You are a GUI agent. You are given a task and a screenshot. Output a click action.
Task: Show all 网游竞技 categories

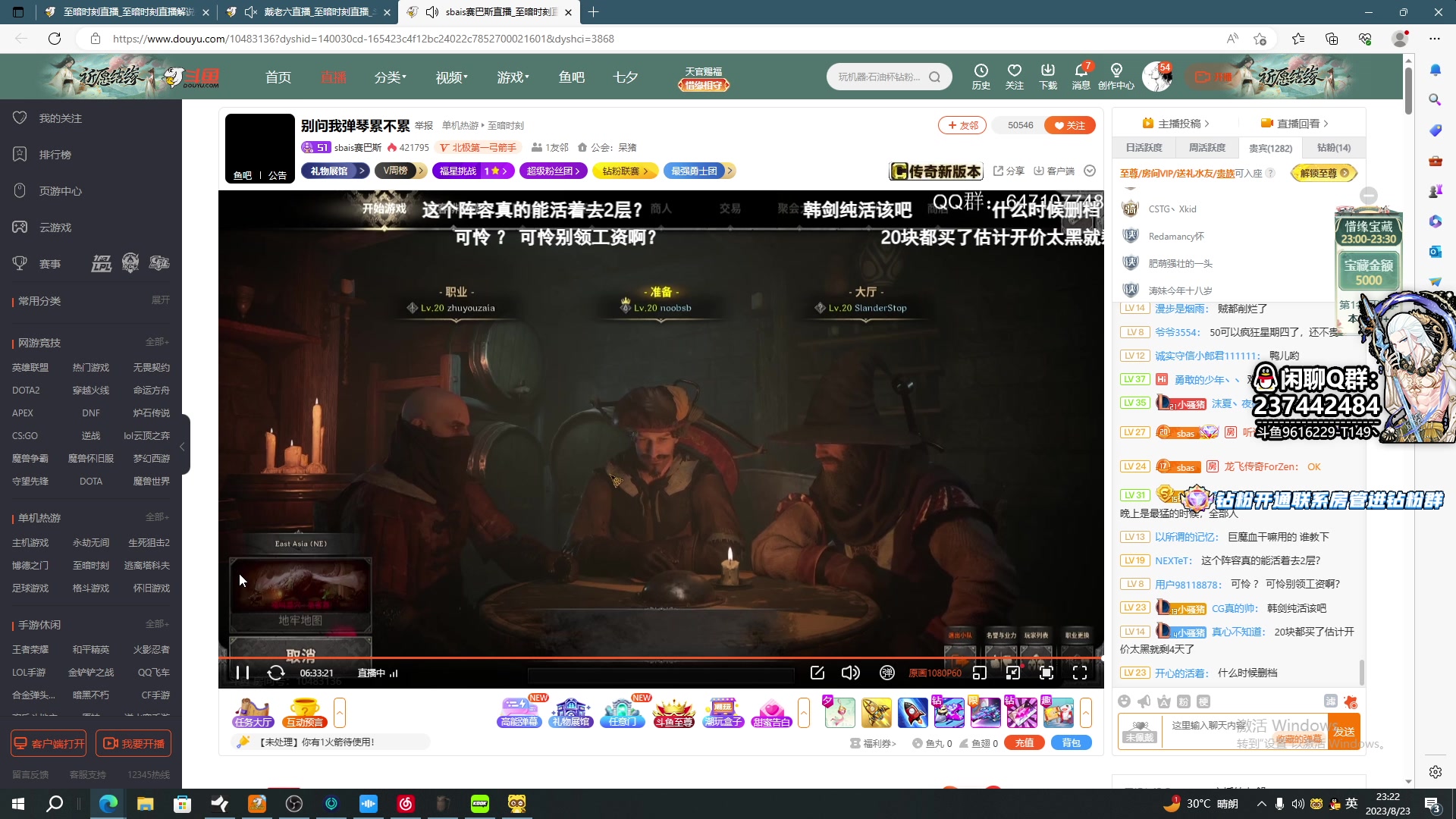click(157, 342)
